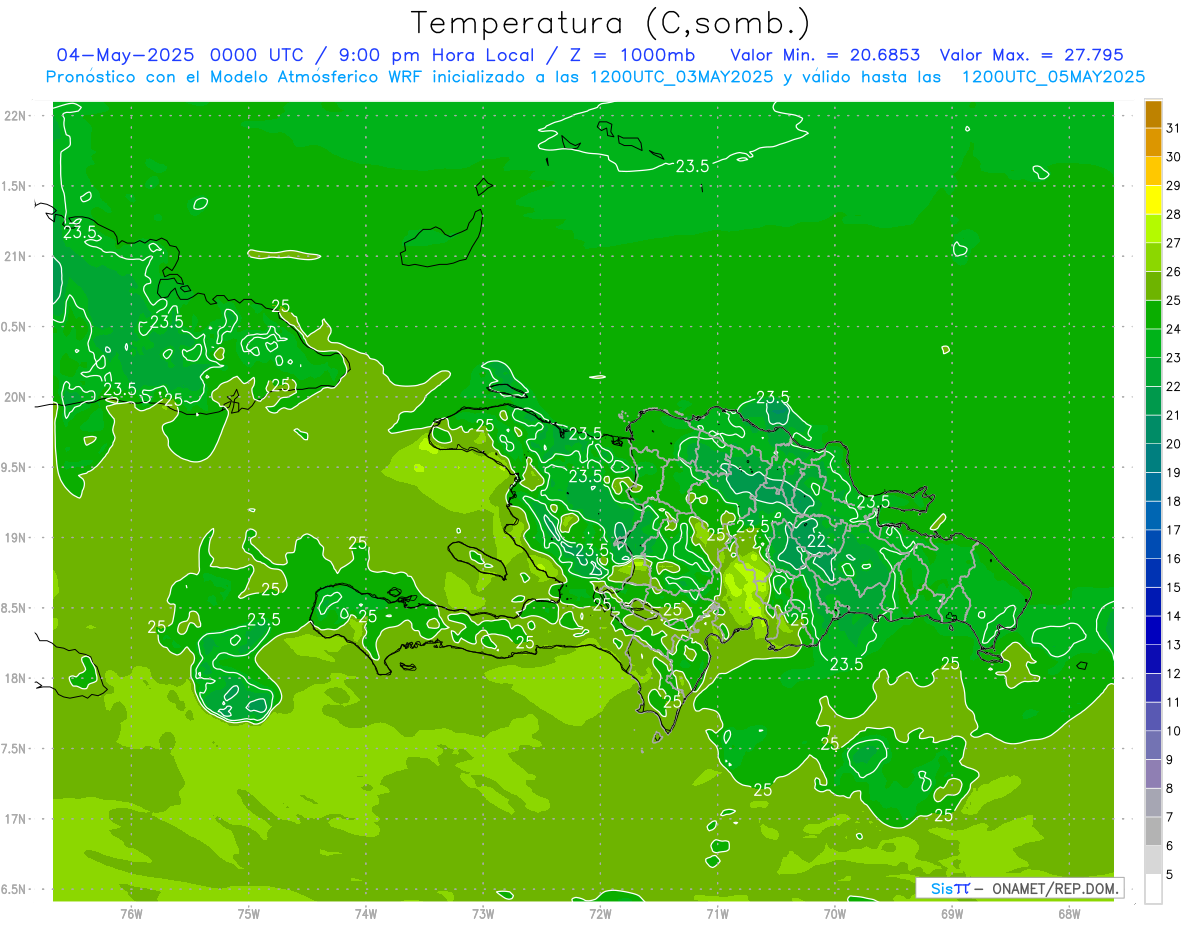Click the "68W" longitude axis label
The image size is (1200, 927).
tap(1069, 913)
